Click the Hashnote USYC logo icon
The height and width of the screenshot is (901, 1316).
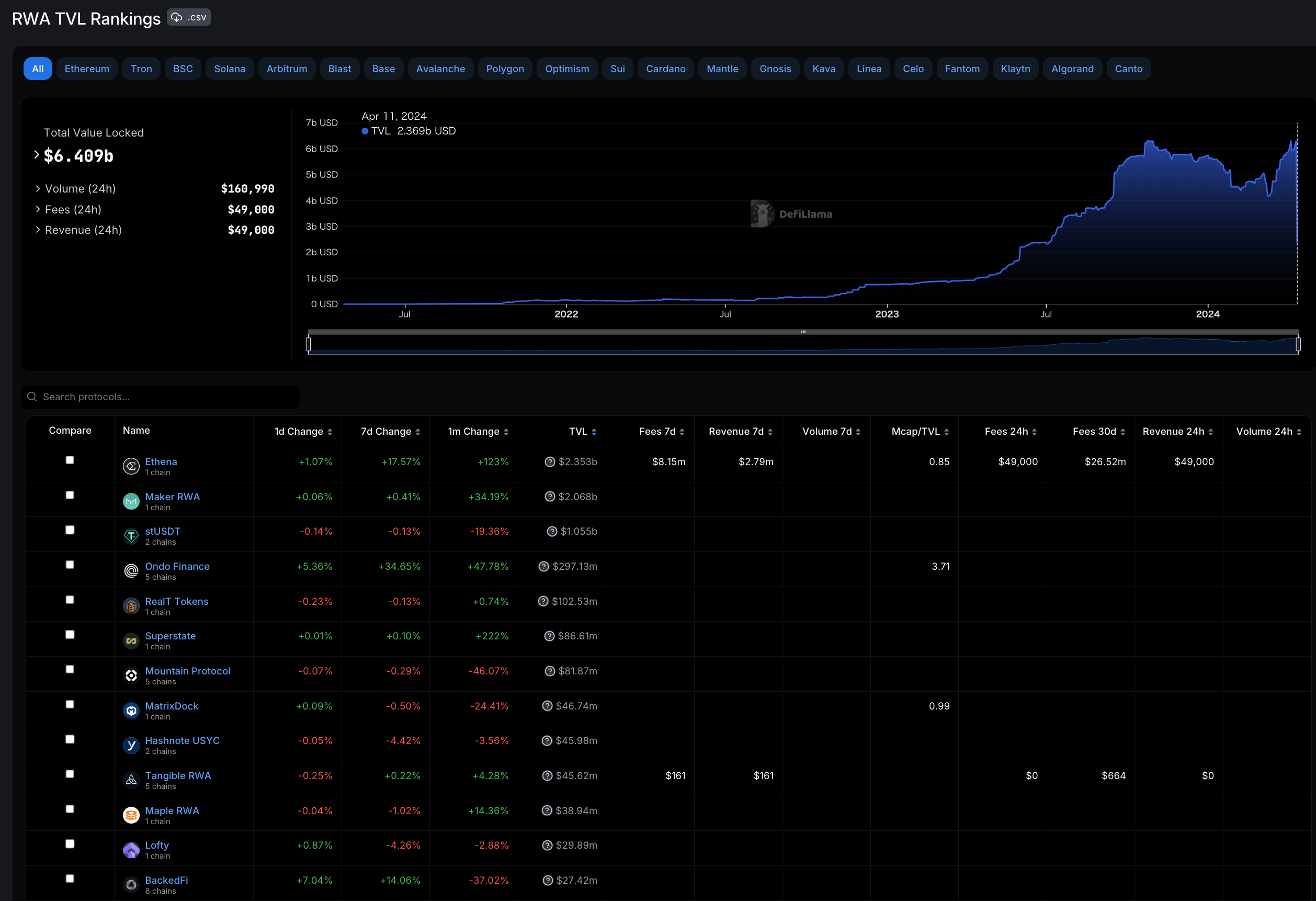[x=131, y=745]
